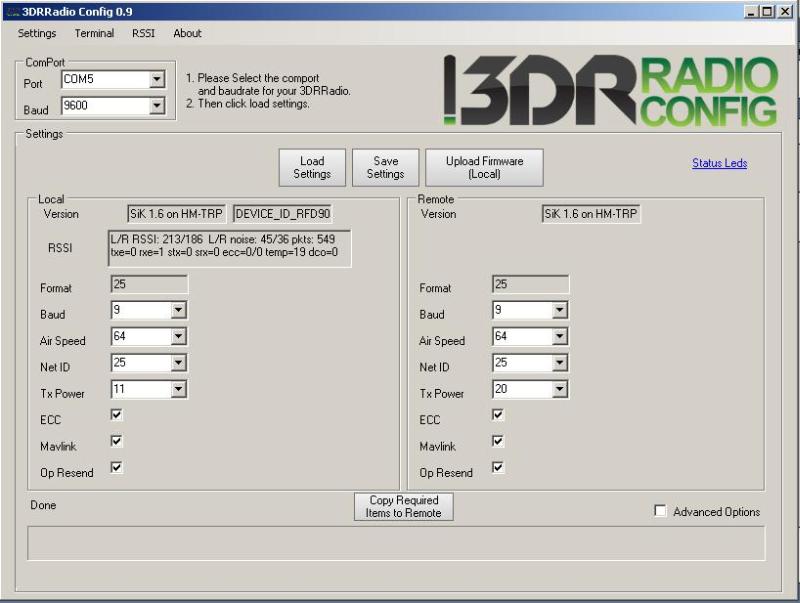Open the Terminal menu
Image resolution: width=800 pixels, height=603 pixels.
tap(94, 33)
